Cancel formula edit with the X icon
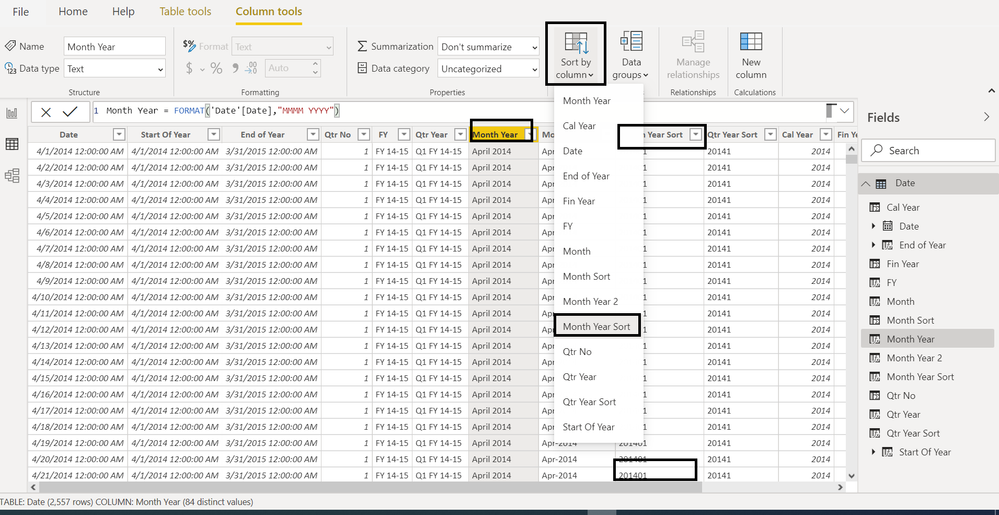The width and height of the screenshot is (999, 515). click(46, 113)
